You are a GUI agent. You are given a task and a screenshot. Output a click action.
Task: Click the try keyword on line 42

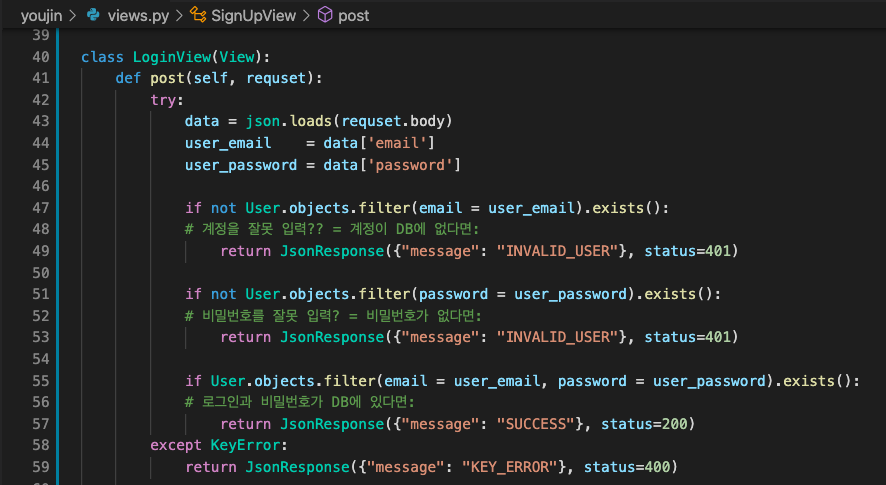click(164, 100)
